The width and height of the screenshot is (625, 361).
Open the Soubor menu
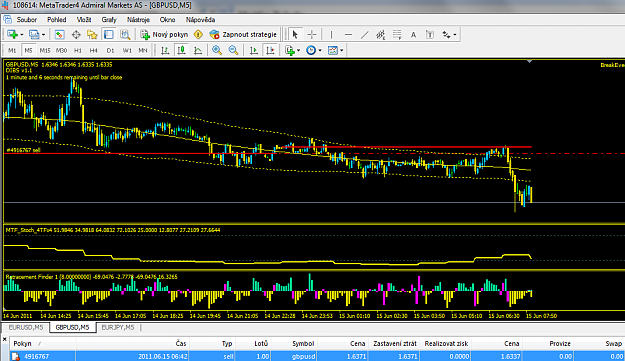(x=26, y=20)
